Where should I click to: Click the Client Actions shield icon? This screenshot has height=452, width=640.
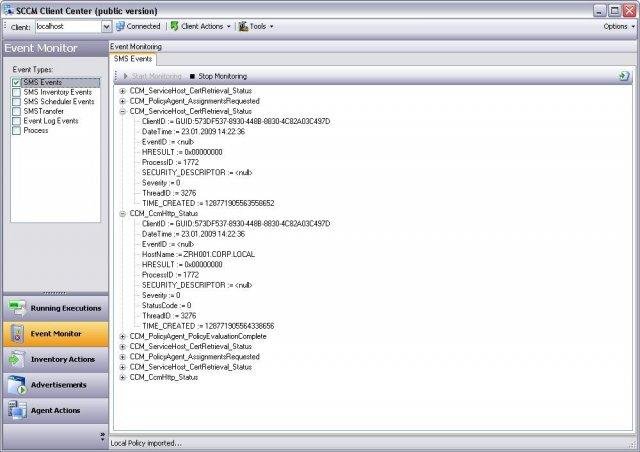coord(174,26)
